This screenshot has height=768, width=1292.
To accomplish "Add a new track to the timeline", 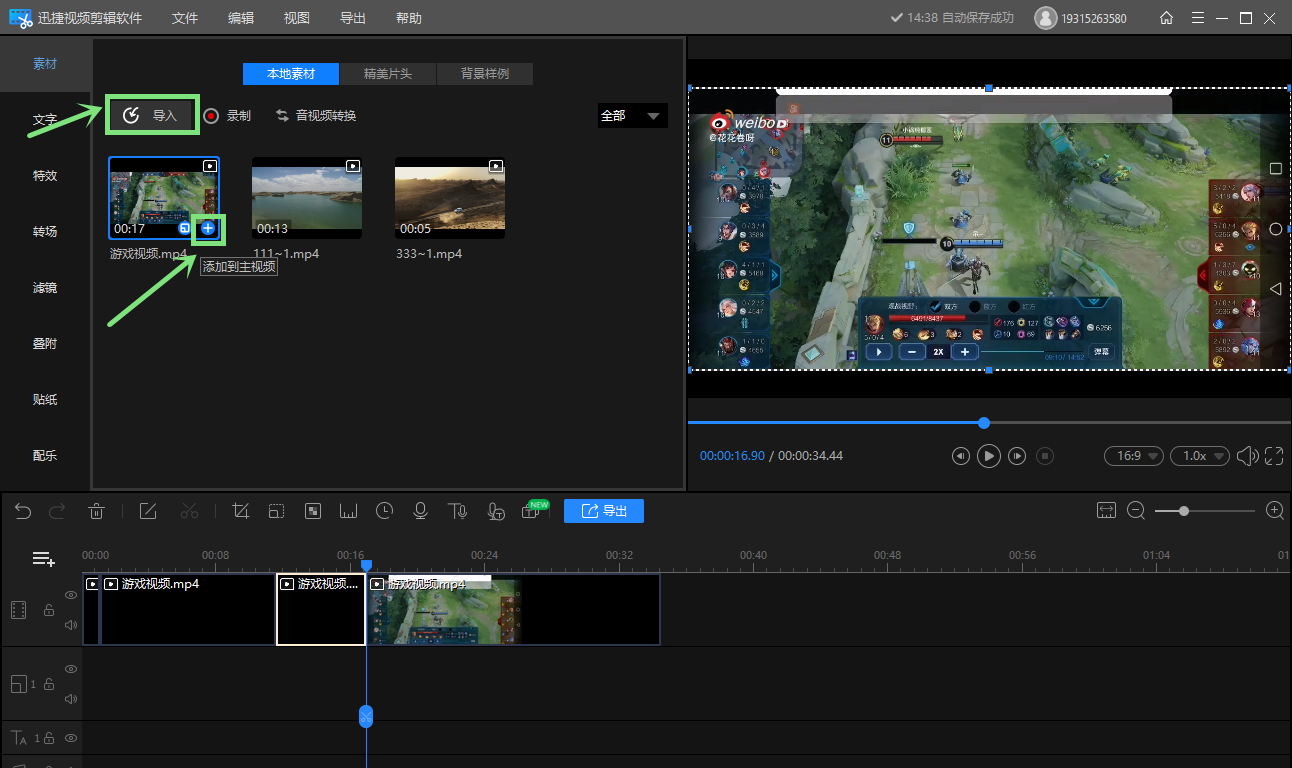I will 43,559.
